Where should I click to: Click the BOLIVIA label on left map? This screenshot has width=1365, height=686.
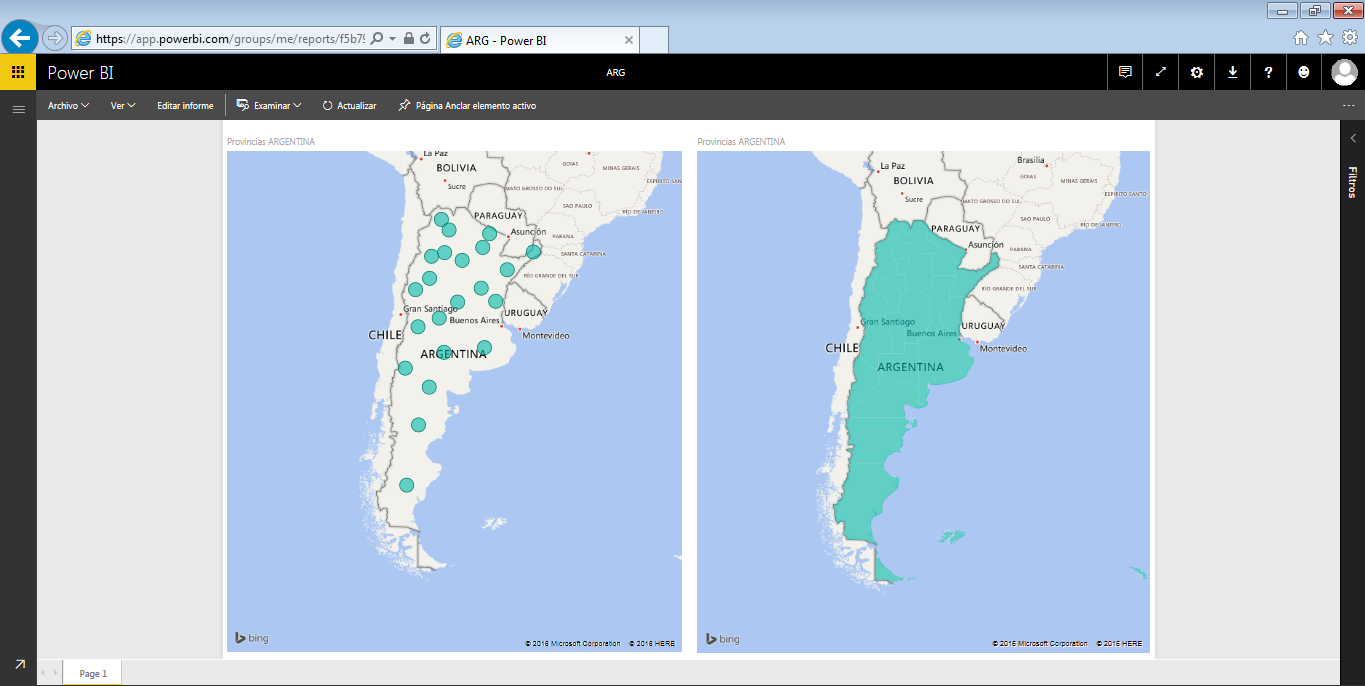(x=456, y=168)
